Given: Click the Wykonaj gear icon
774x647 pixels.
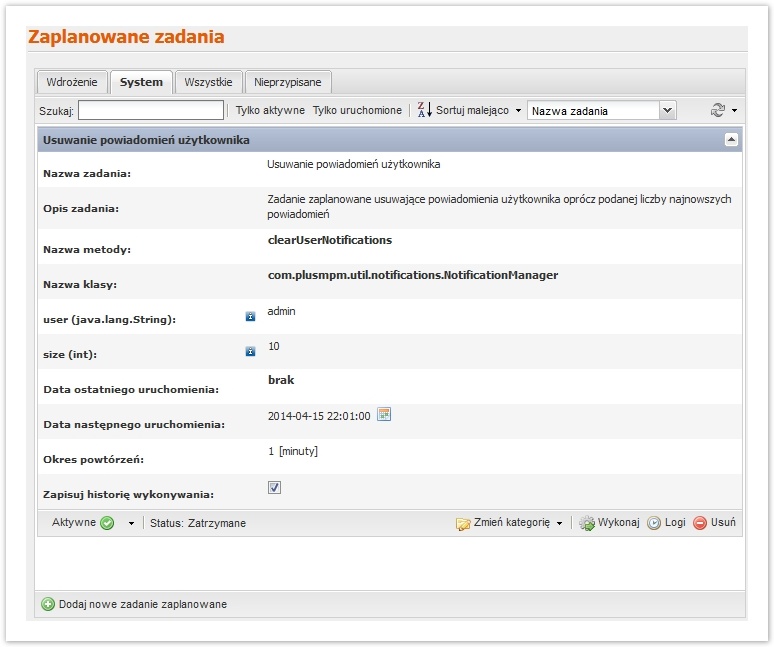Looking at the screenshot, I should (x=587, y=523).
